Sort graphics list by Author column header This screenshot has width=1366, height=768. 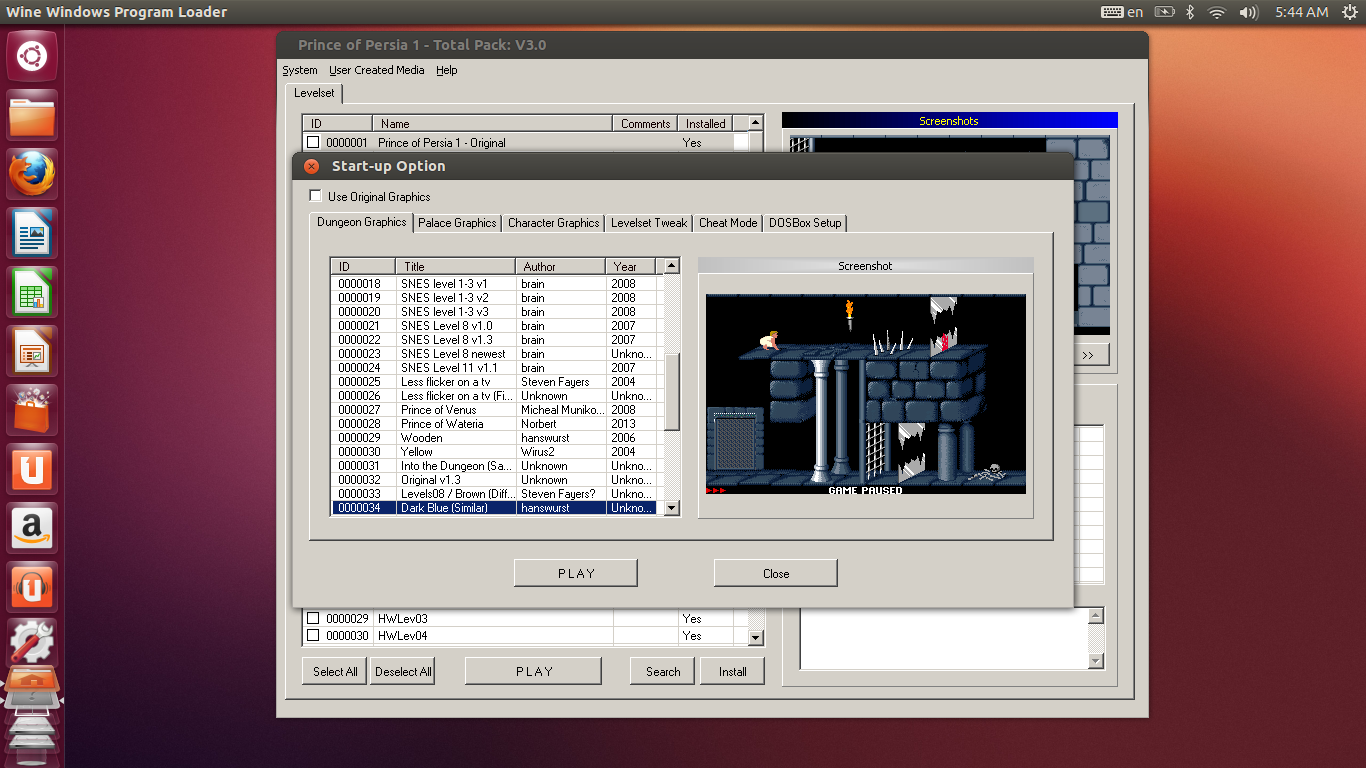coord(561,266)
